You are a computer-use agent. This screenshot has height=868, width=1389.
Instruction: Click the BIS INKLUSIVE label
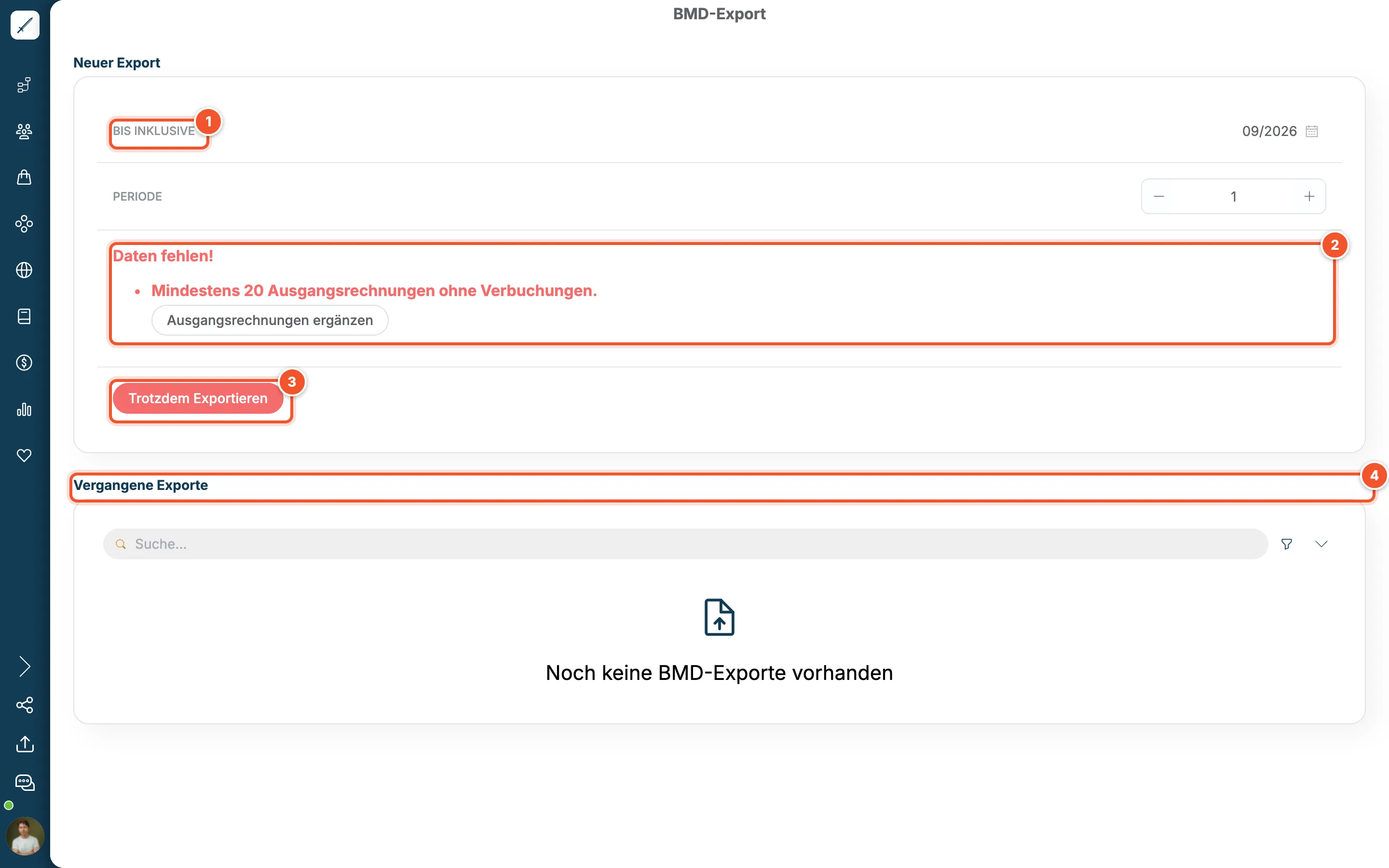pyautogui.click(x=154, y=132)
